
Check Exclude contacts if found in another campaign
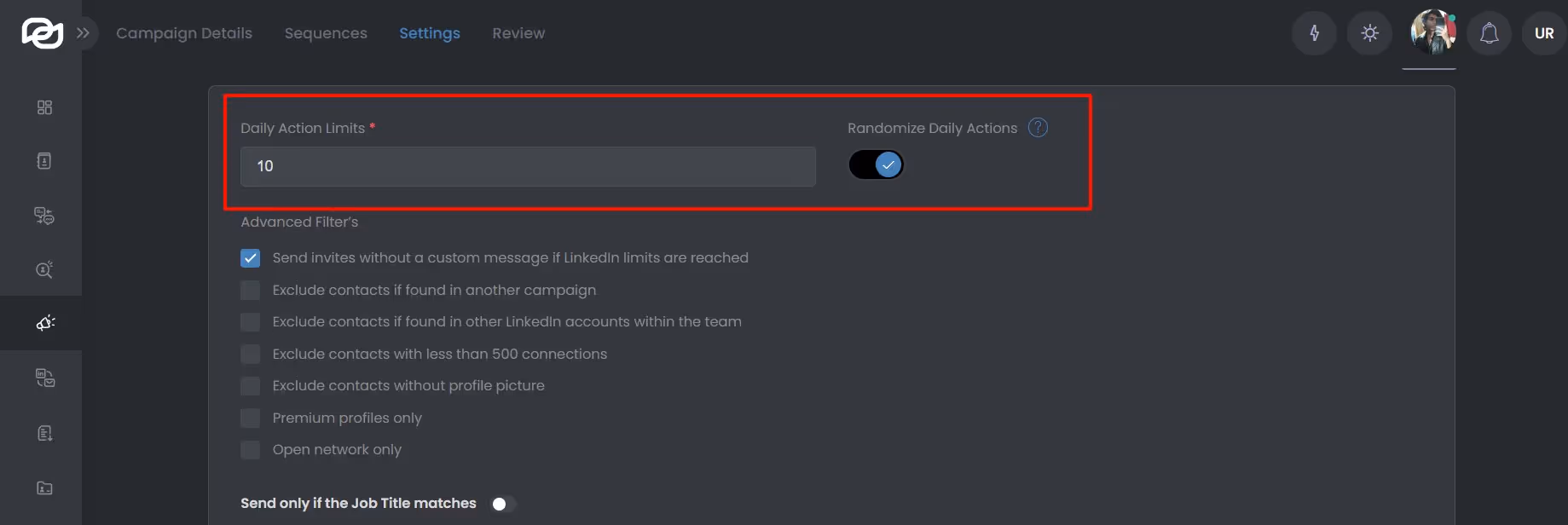[250, 290]
